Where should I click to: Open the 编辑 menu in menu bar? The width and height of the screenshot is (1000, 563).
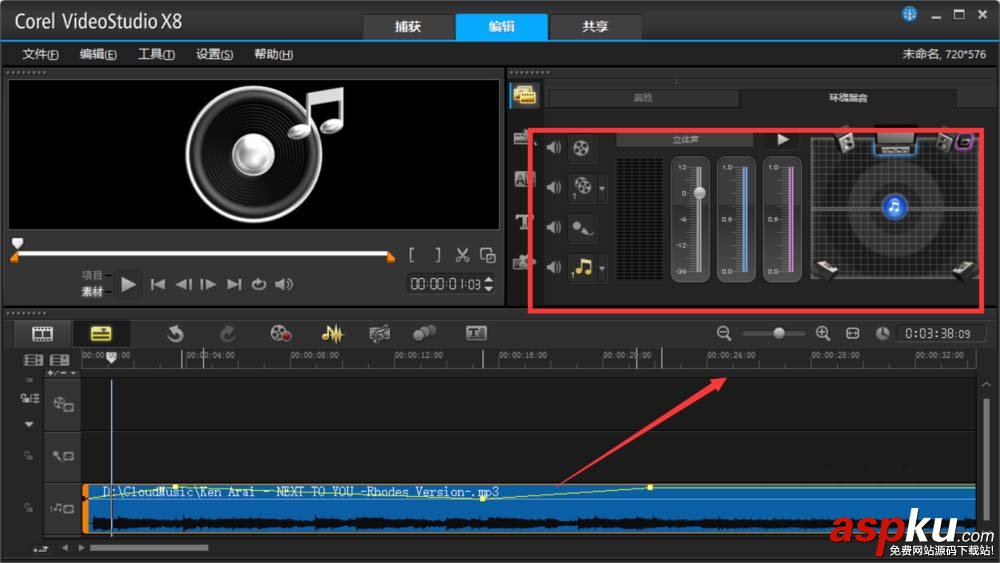coord(98,54)
